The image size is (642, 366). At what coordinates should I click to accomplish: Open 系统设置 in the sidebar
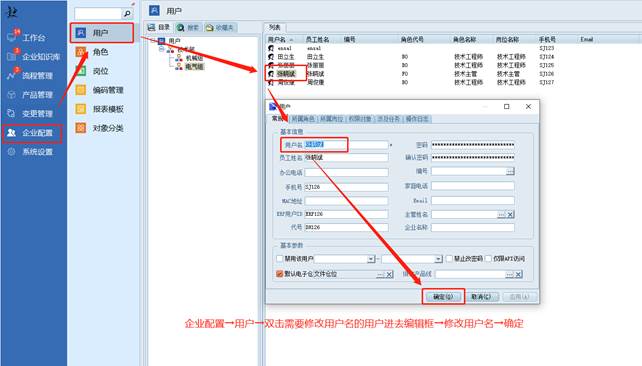37,152
